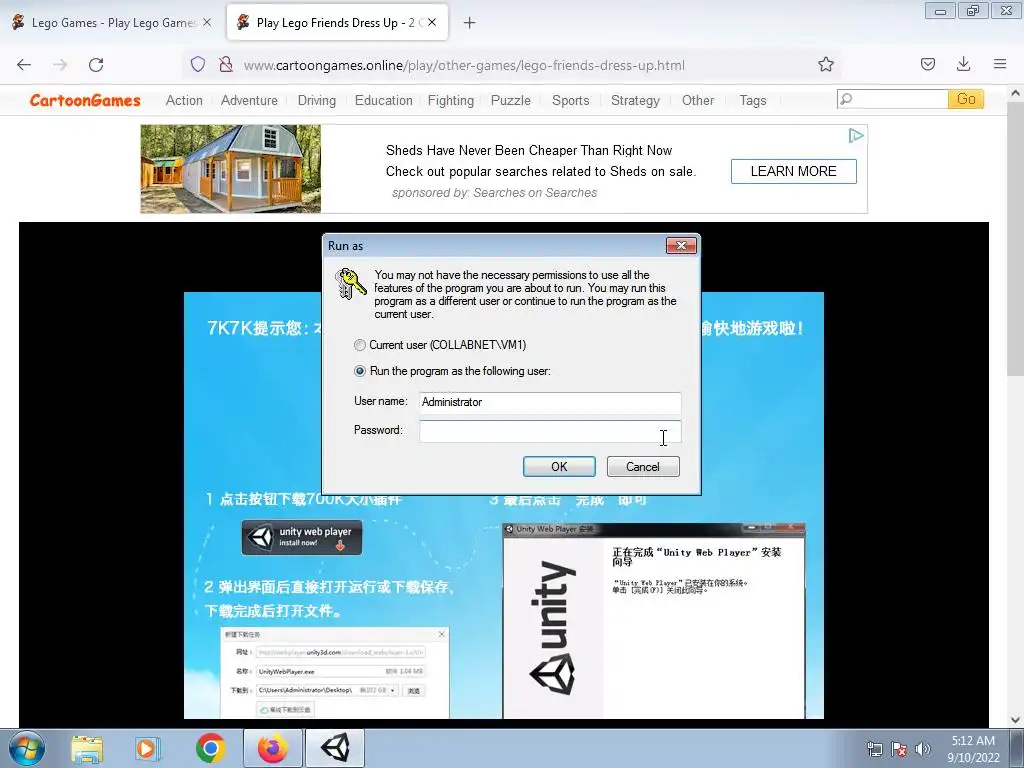
Task: Close the Lego Games tab
Action: (x=207, y=22)
